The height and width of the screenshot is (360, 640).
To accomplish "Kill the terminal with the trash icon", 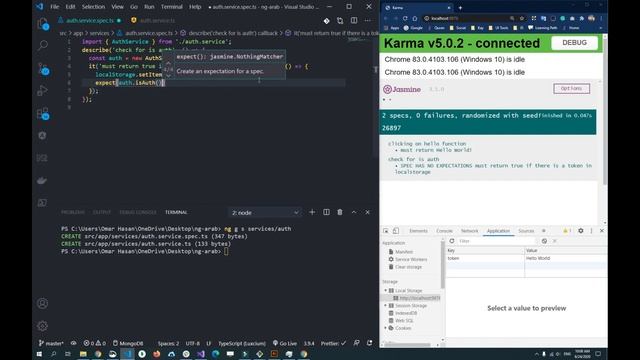I will point(340,212).
